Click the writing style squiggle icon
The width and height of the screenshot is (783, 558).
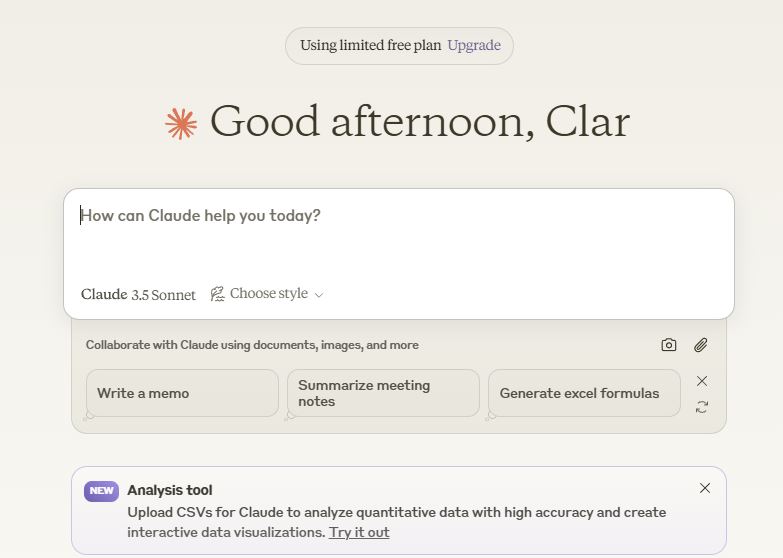pos(217,294)
